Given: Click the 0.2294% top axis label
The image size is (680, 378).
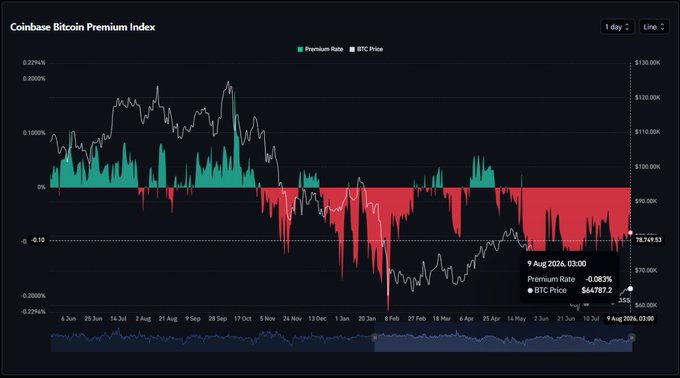Looking at the screenshot, I should point(34,63).
